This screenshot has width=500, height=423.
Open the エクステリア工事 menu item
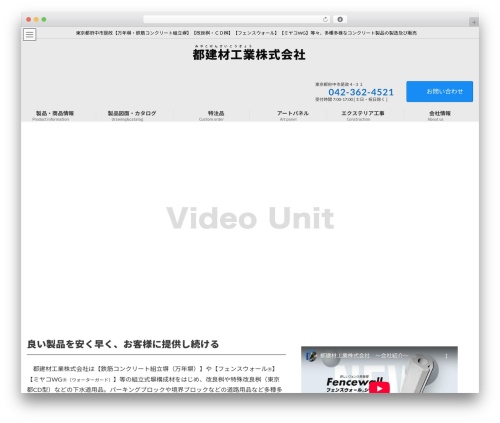(363, 115)
